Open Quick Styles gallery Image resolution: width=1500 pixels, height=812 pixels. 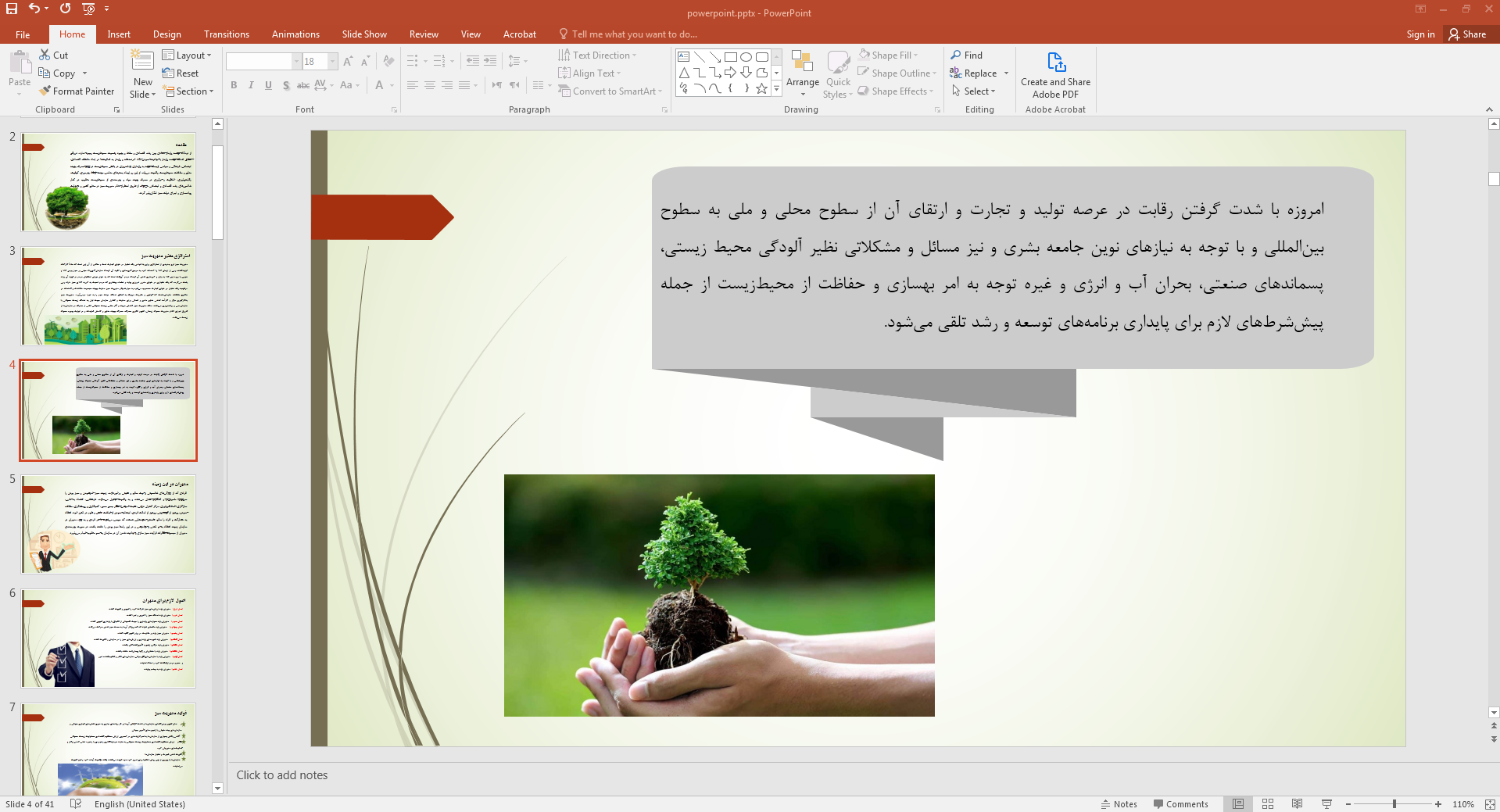point(838,73)
